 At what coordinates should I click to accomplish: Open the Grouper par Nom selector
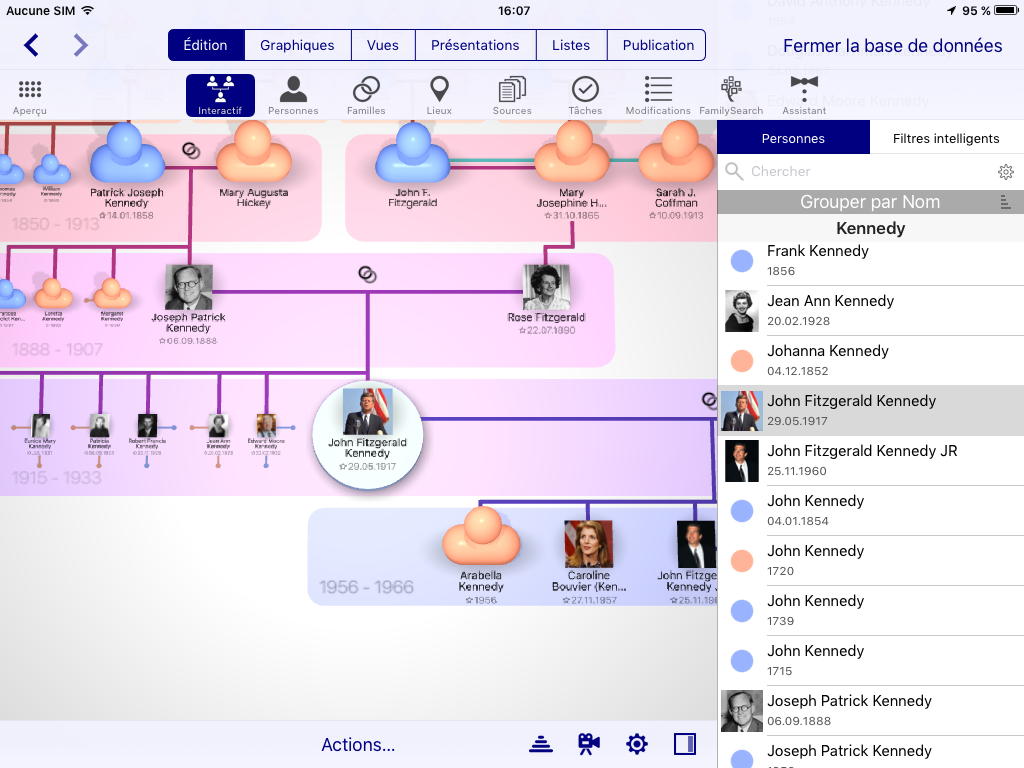[871, 202]
